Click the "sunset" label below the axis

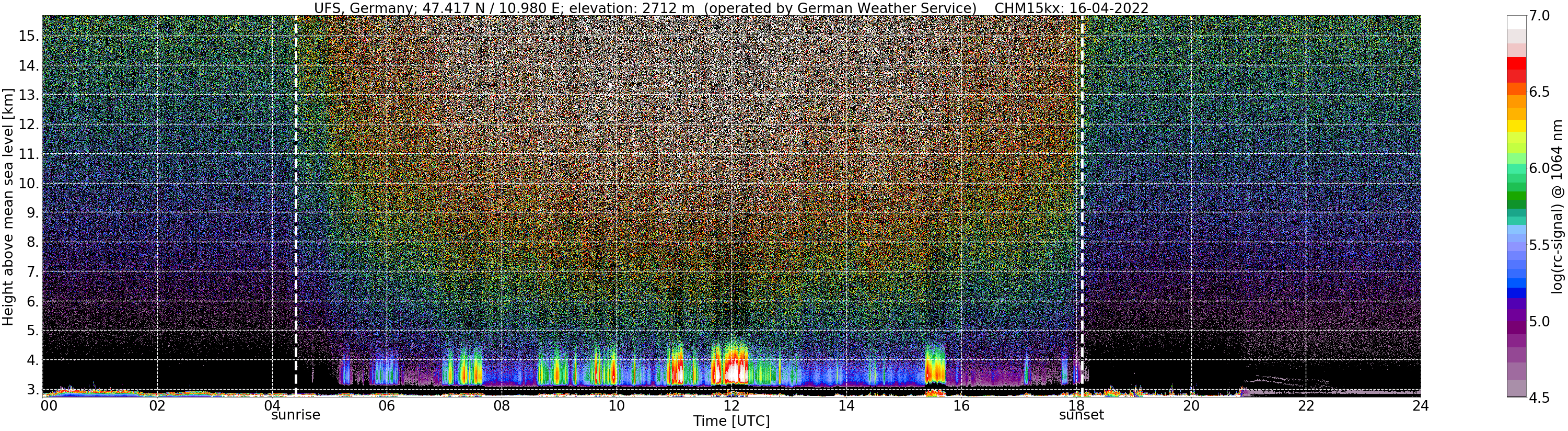coord(1082,415)
